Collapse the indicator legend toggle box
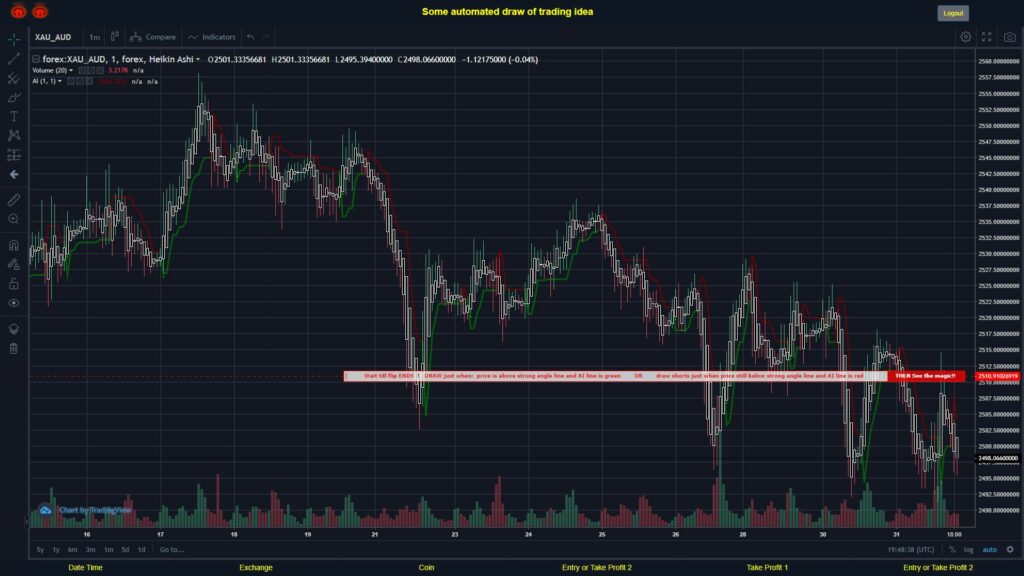The height and width of the screenshot is (576, 1024). (36, 59)
